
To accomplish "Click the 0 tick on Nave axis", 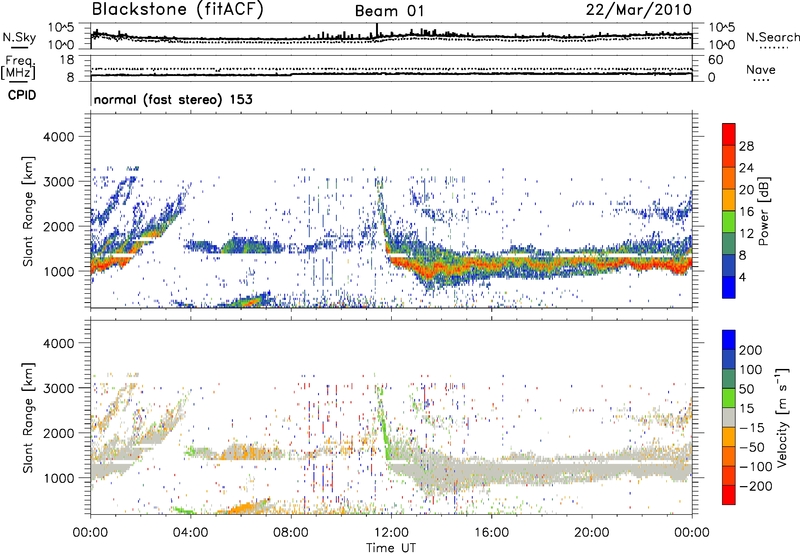I will click(712, 78).
